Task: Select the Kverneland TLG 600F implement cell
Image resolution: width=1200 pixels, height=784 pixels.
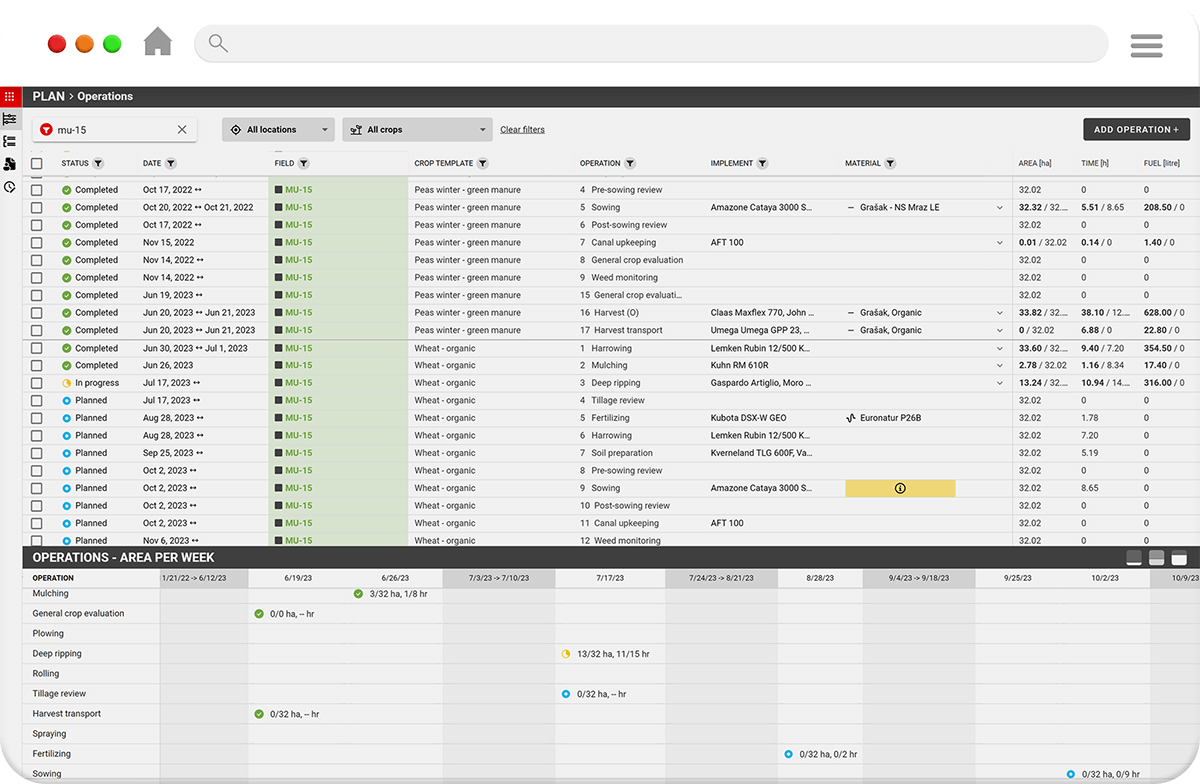Action: click(761, 453)
